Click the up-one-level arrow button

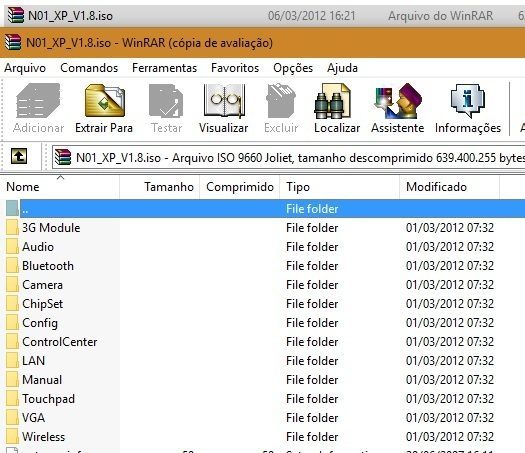click(19, 156)
